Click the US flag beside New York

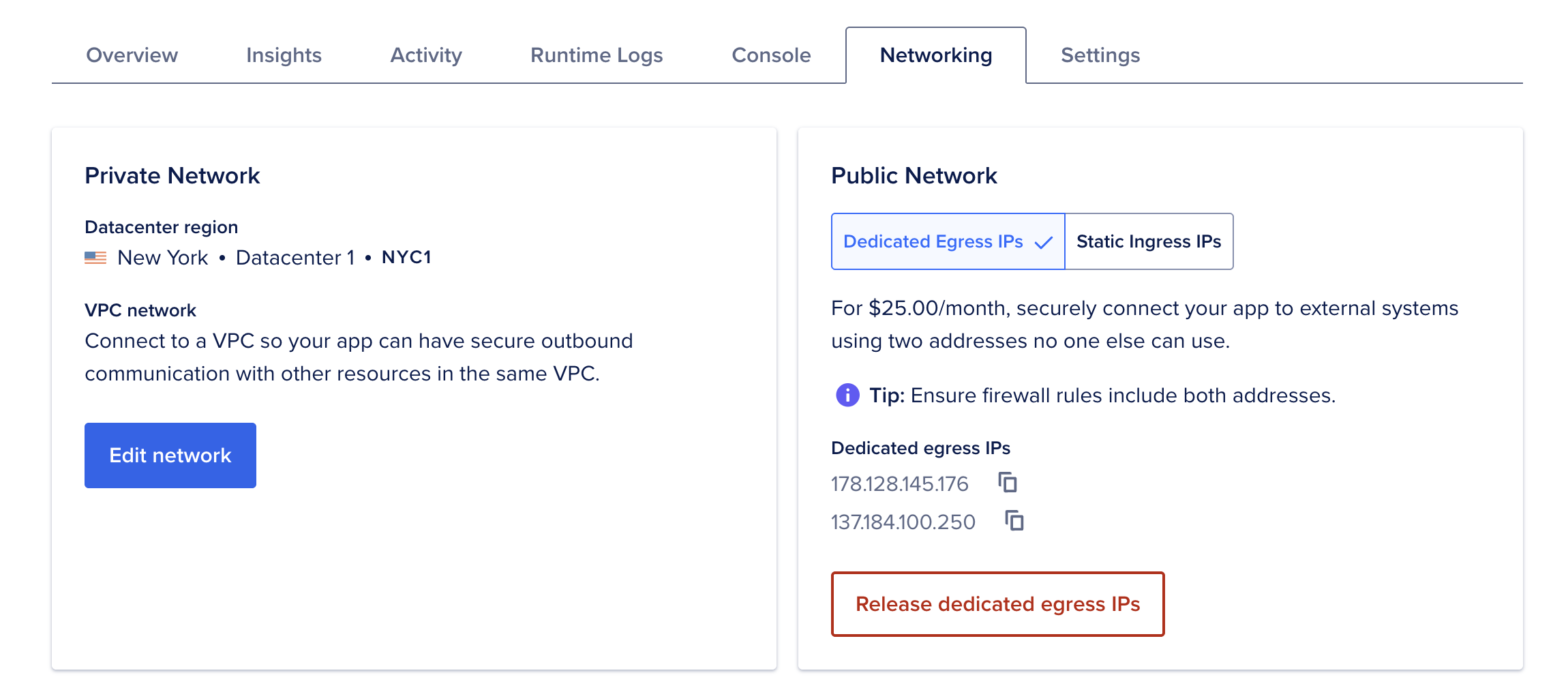[95, 257]
